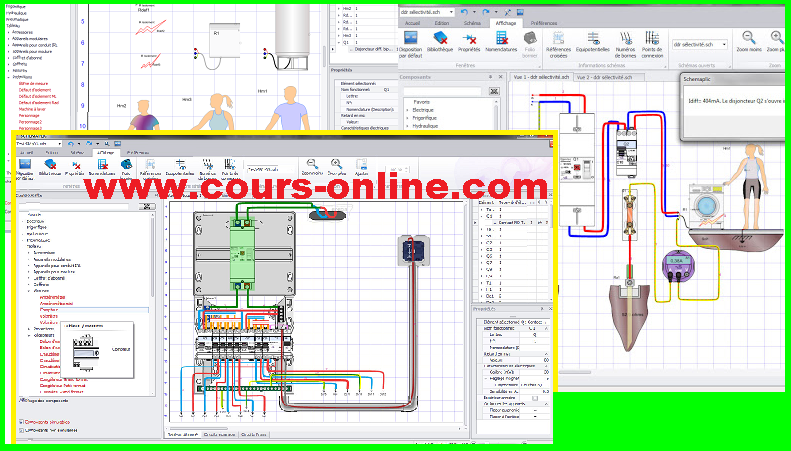Open Schémas ouverts combo box in right ribbon
Image resolution: width=791 pixels, height=451 pixels.
click(700, 44)
